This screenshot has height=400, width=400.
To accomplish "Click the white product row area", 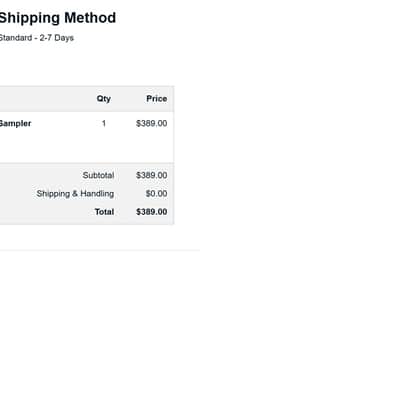I will tap(87, 137).
